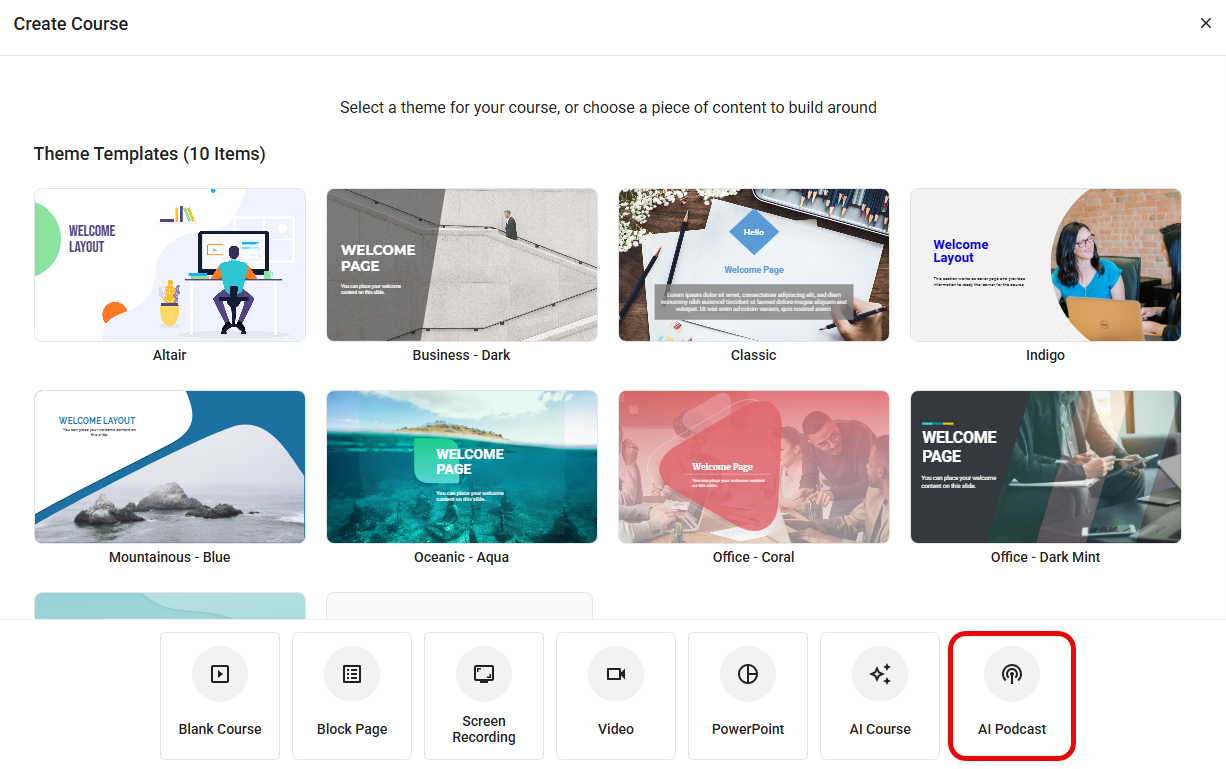The width and height of the screenshot is (1226, 769).
Task: Pick the Classic theme thumbnail
Action: [754, 265]
